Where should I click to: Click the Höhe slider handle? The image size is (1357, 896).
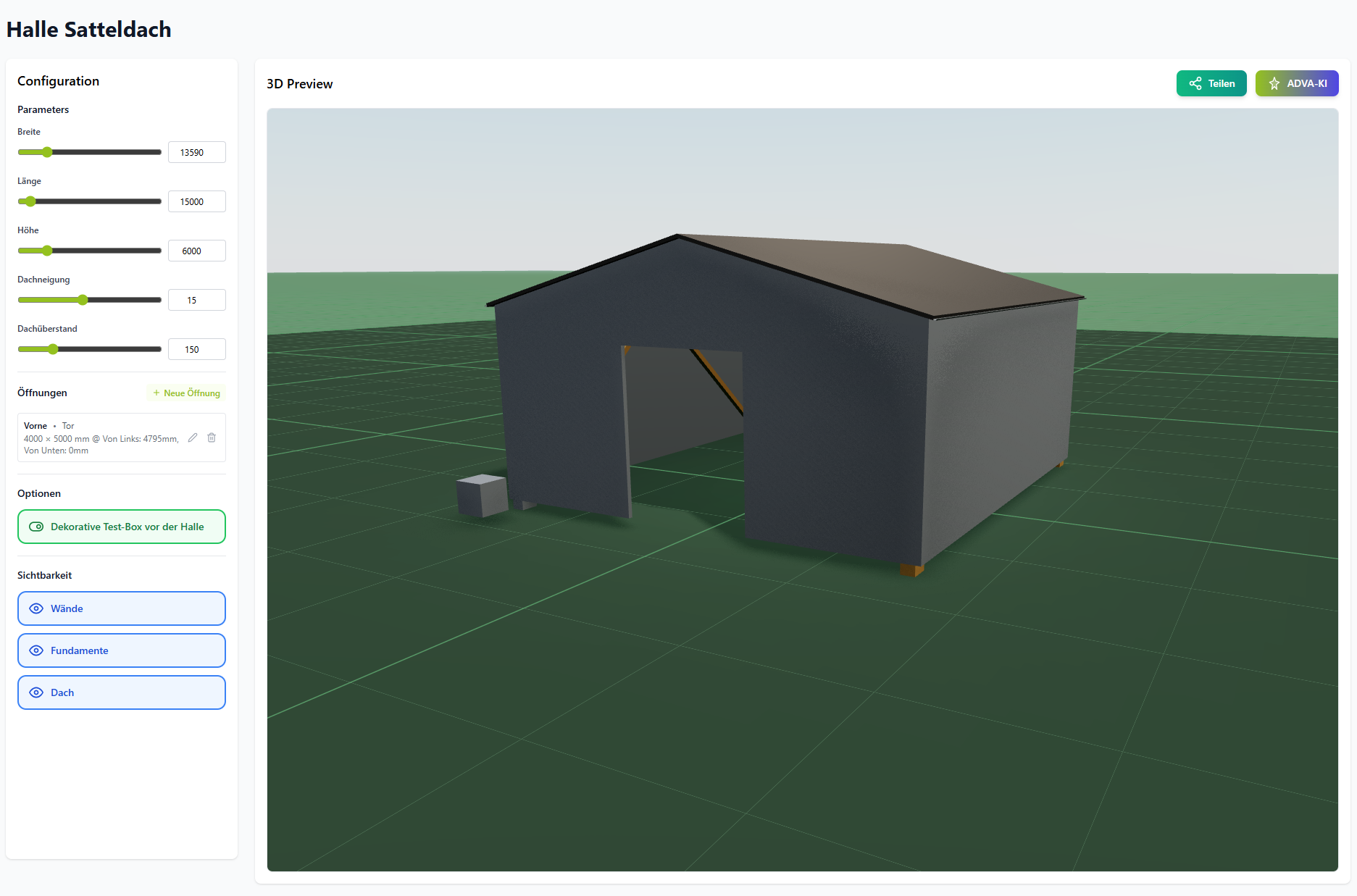coord(47,251)
